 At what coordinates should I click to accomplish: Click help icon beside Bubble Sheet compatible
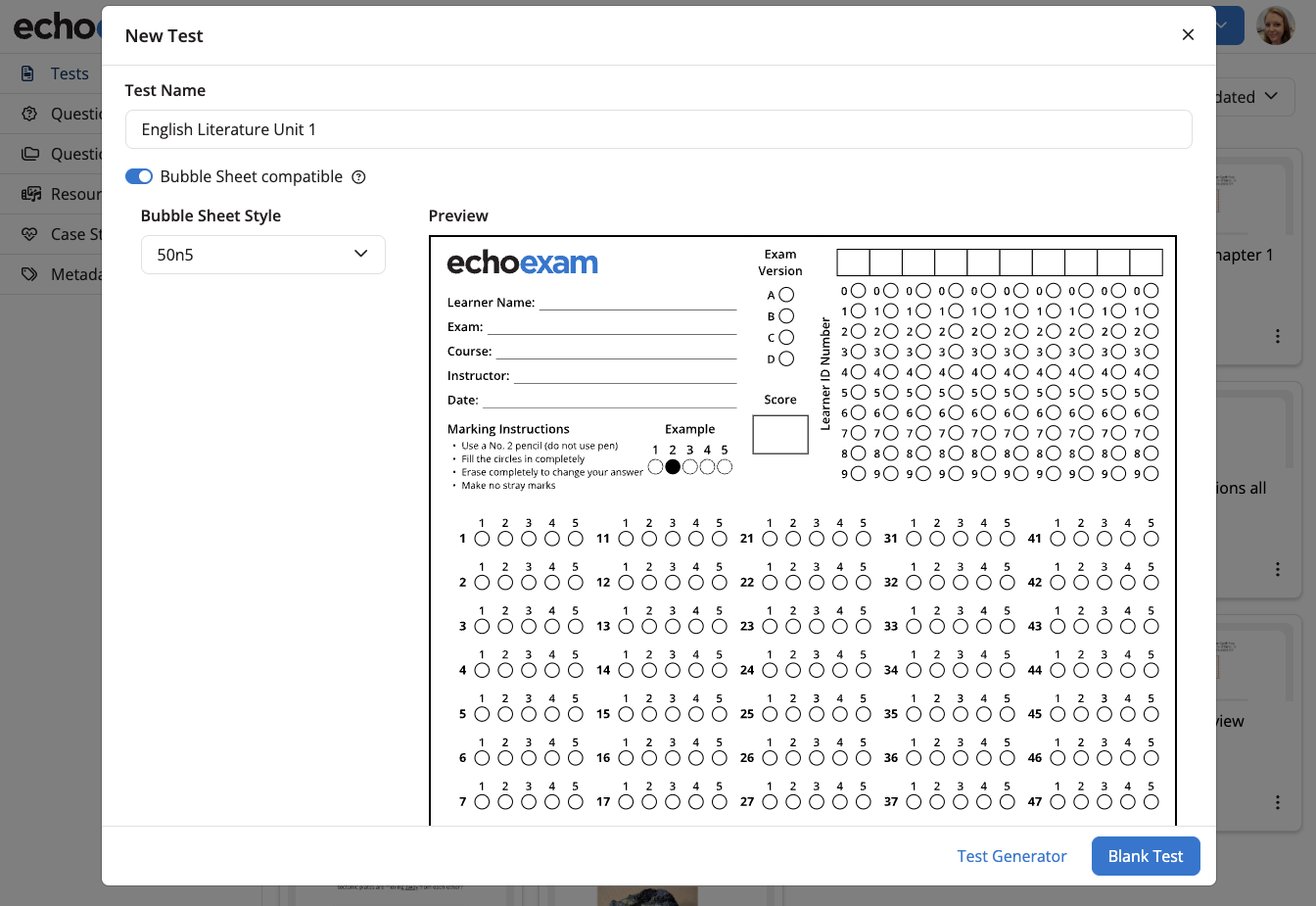358,177
